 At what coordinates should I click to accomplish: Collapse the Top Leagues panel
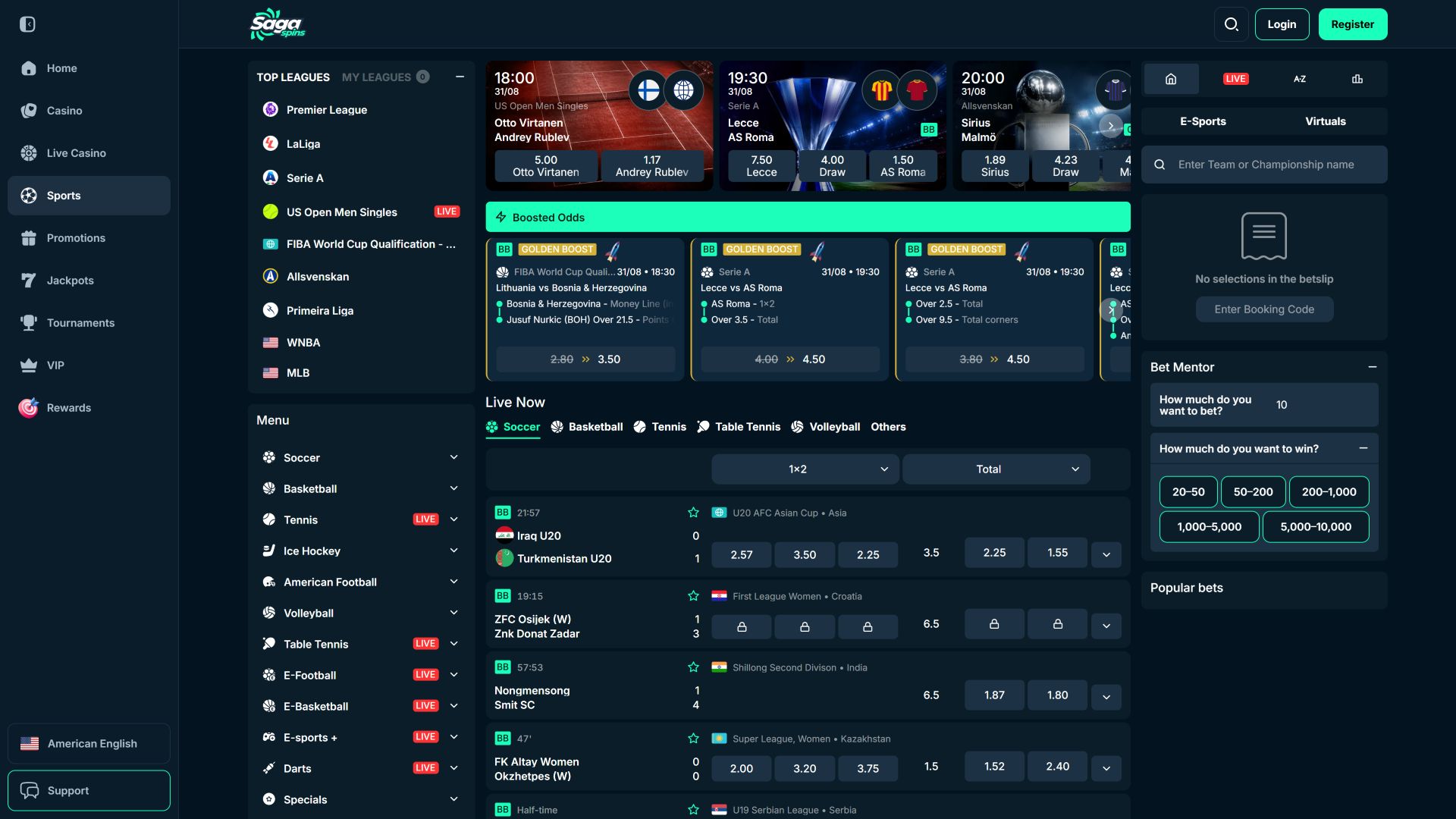coord(460,77)
